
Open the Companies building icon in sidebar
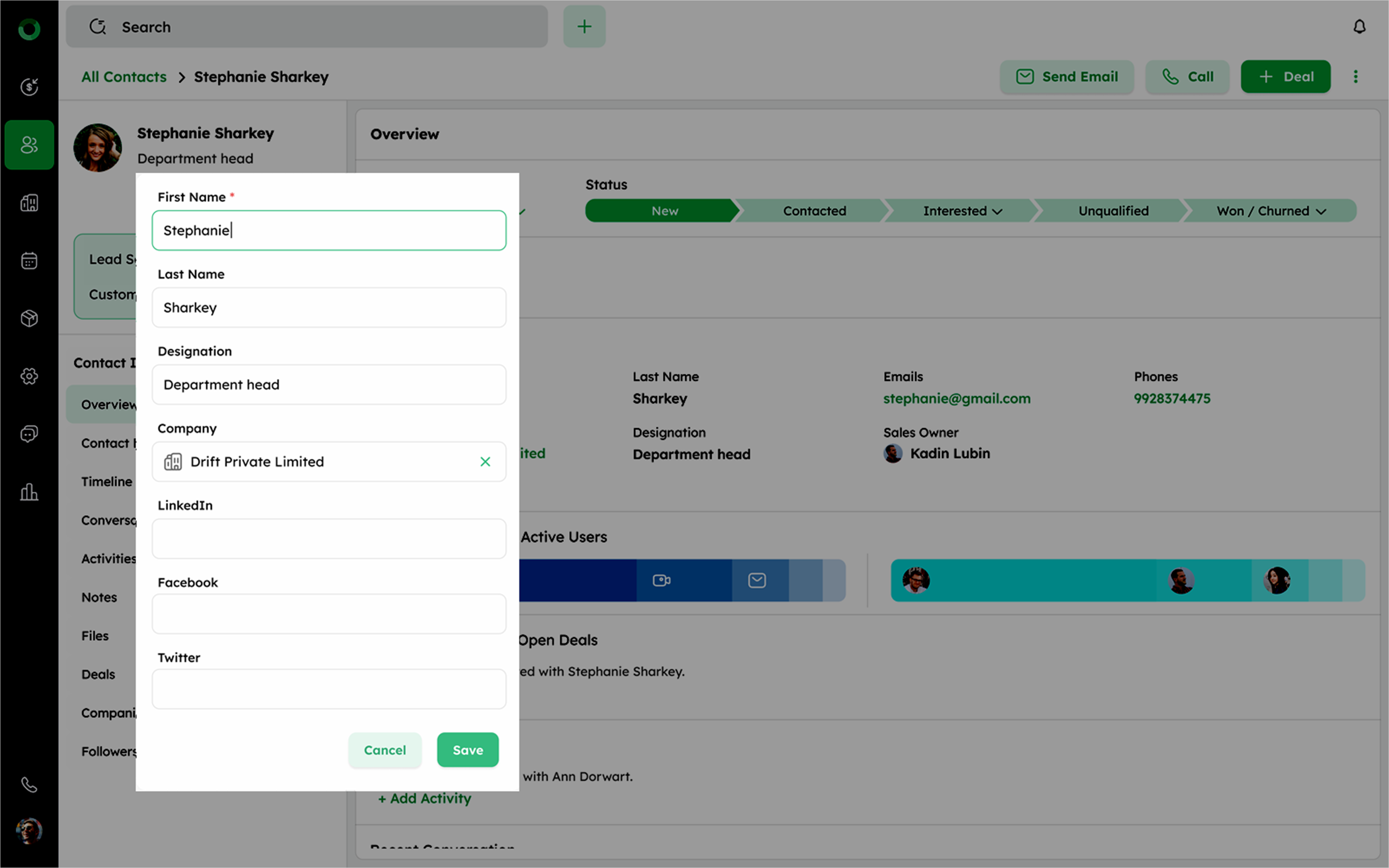29,203
